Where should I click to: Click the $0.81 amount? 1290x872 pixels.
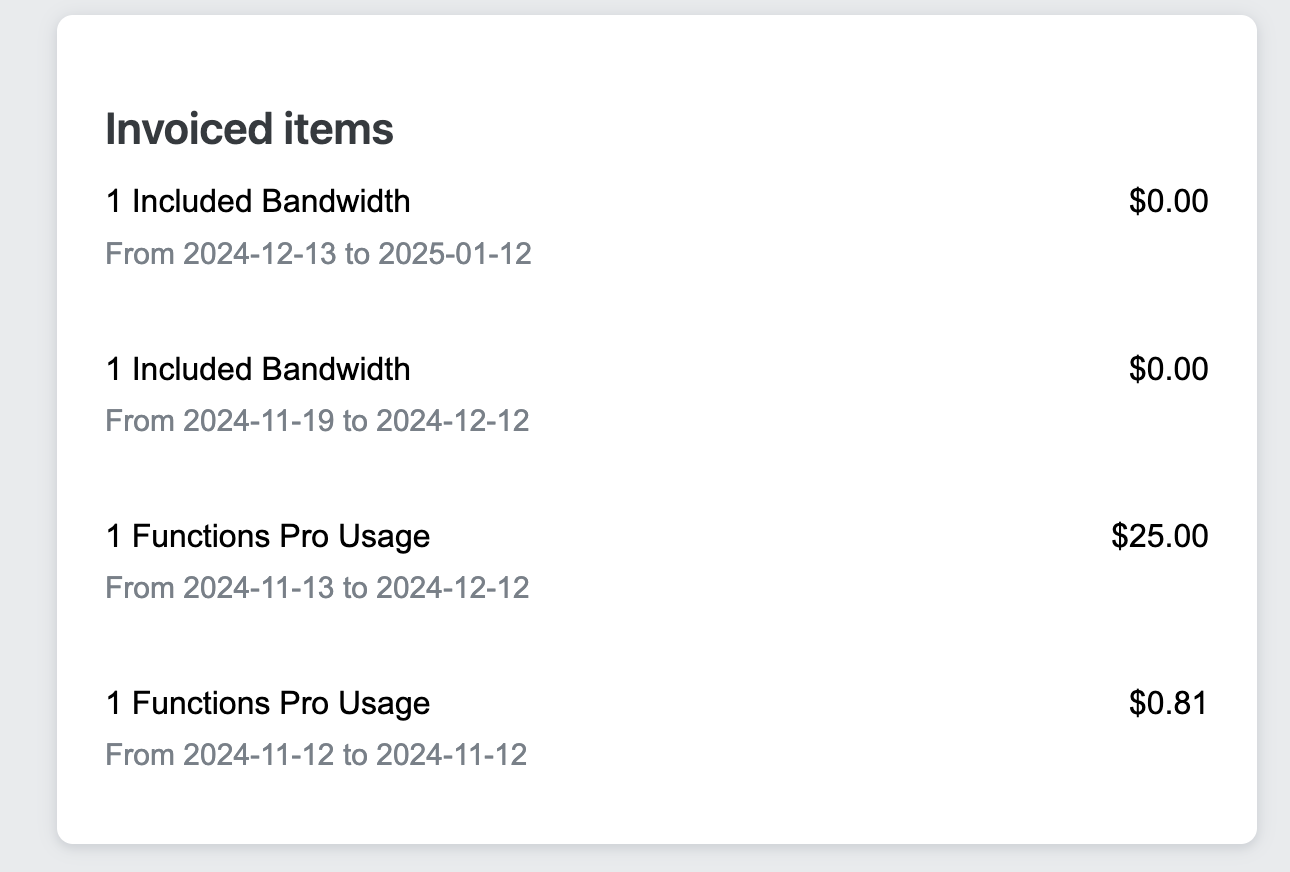1168,703
